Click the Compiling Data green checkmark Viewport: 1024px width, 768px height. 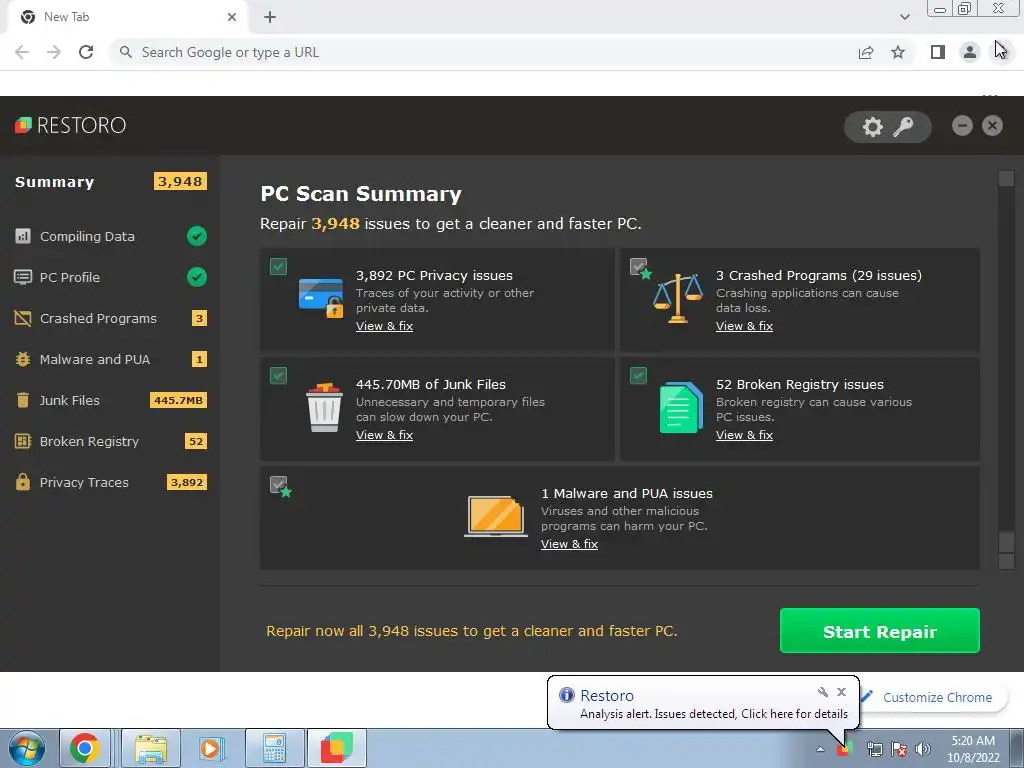(197, 236)
